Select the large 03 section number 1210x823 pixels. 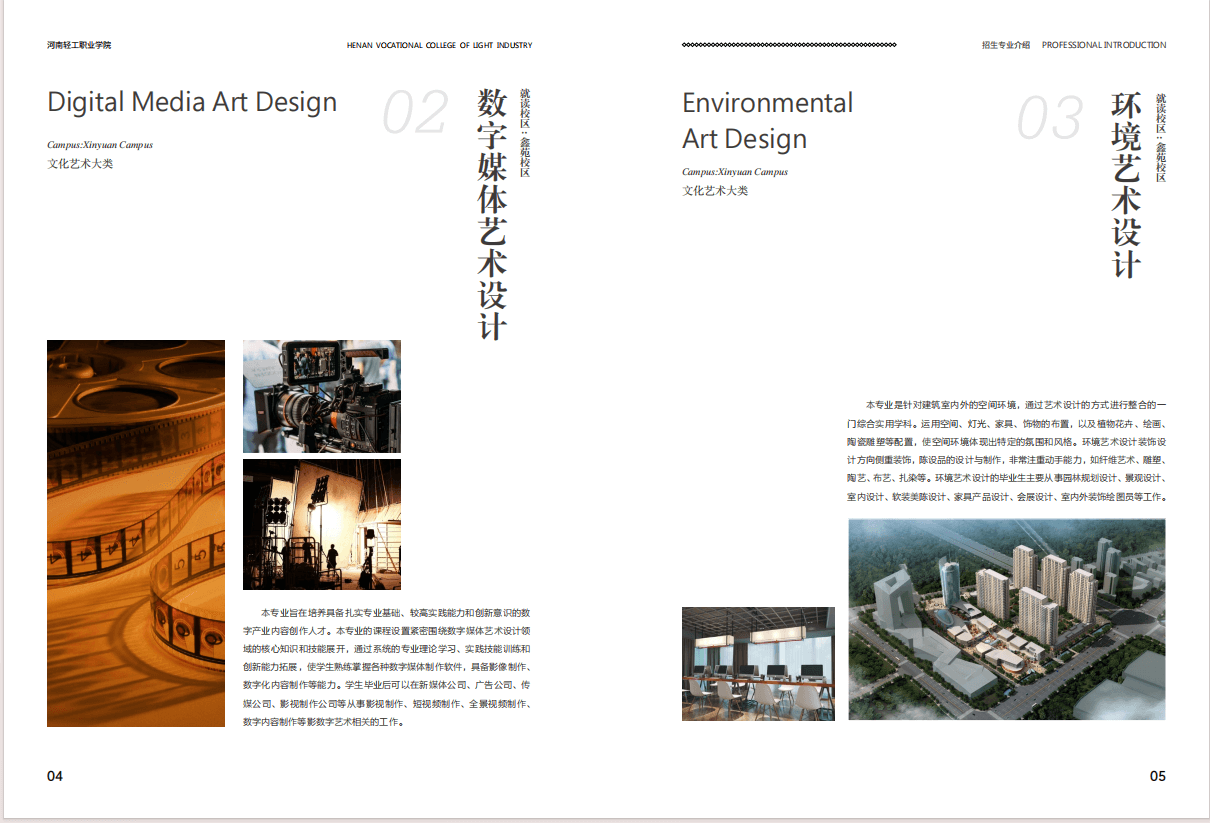coord(1049,119)
